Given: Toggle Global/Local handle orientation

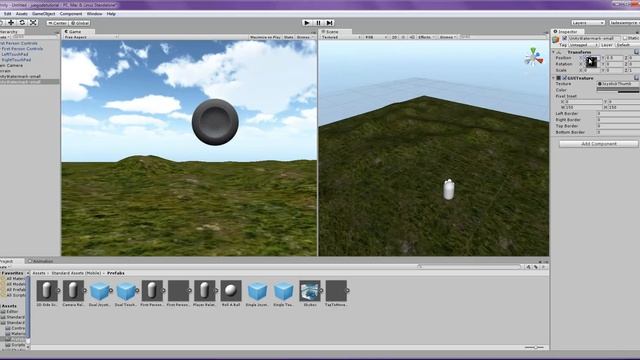Looking at the screenshot, I should coord(80,23).
